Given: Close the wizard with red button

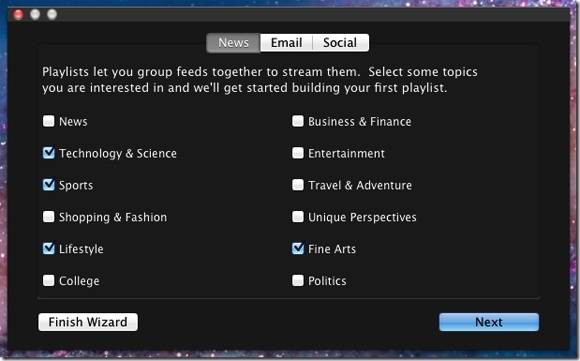Looking at the screenshot, I should point(18,14).
